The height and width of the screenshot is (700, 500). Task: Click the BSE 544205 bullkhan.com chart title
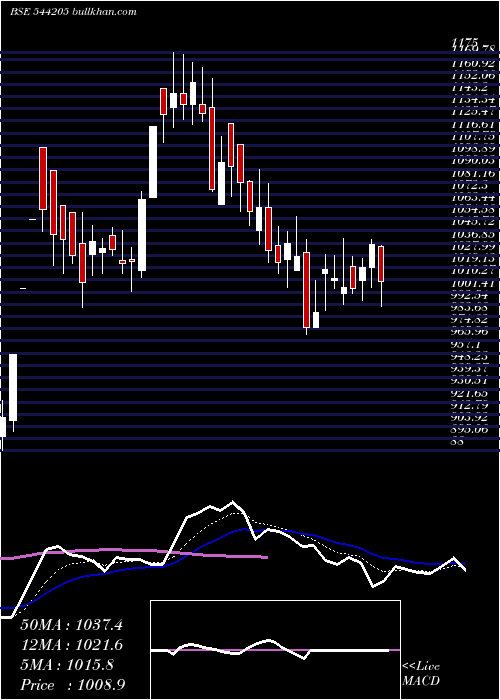[73, 12]
